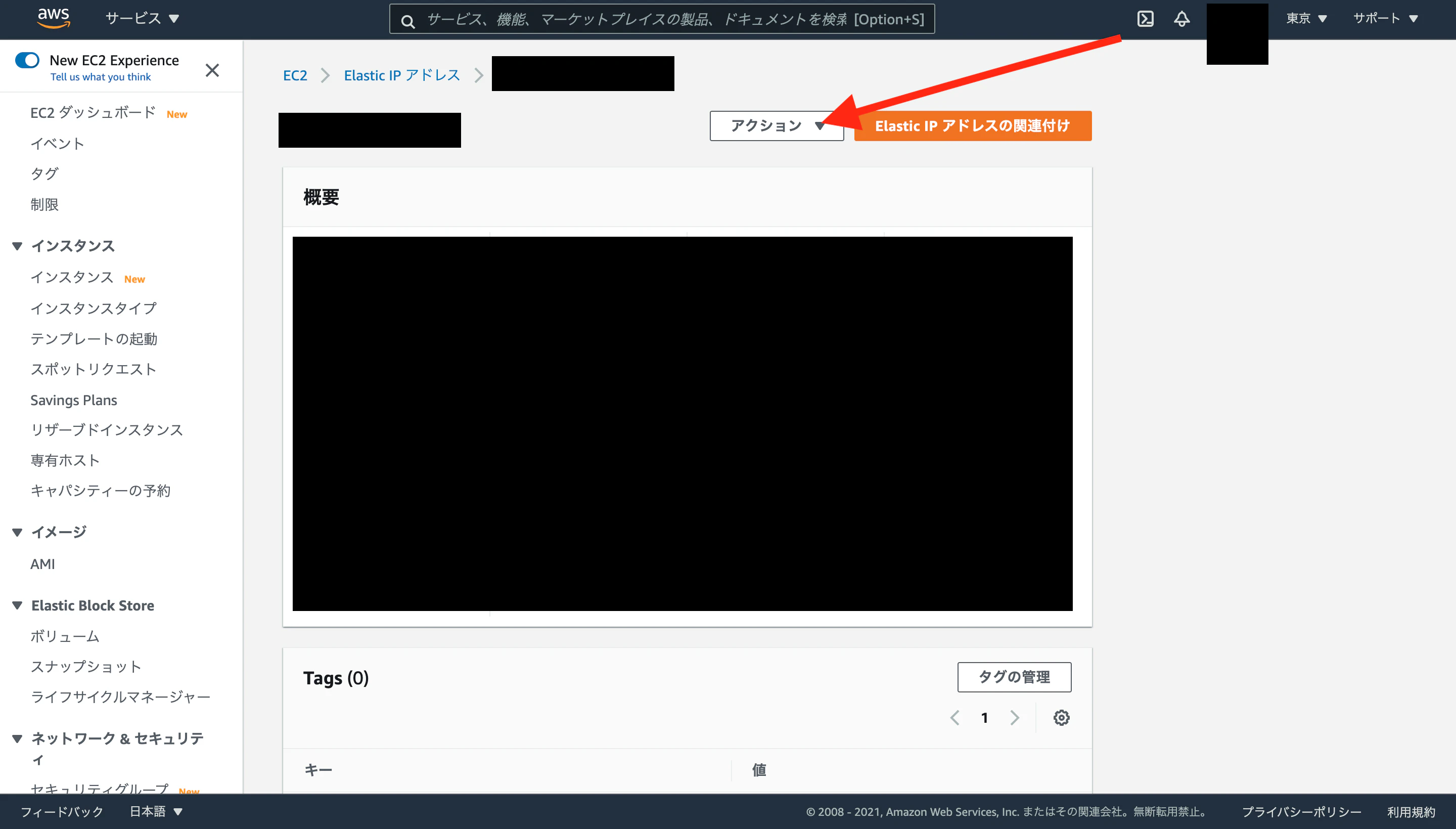Click Elastic IP アドレスの関連付け button
The width and height of the screenshot is (1456, 829).
[x=972, y=126]
